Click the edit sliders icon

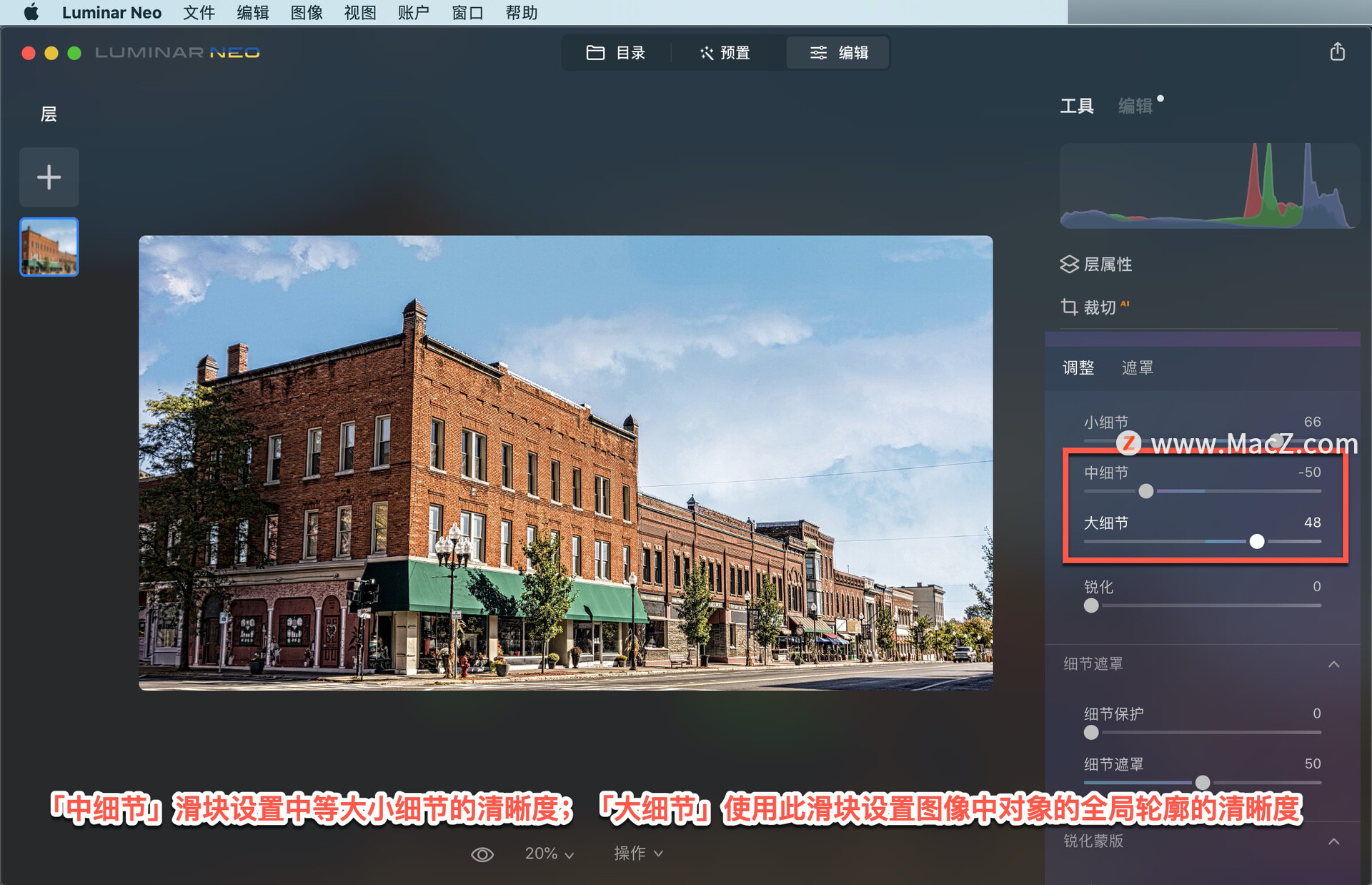point(818,53)
